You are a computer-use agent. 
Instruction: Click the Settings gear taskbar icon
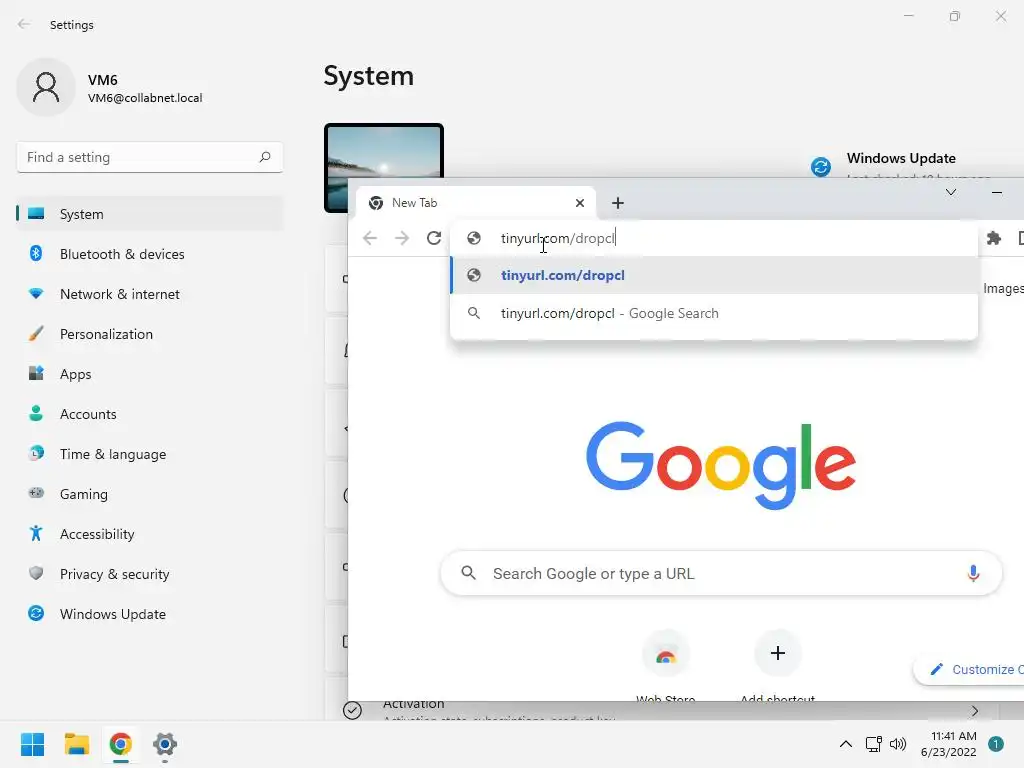coord(165,744)
